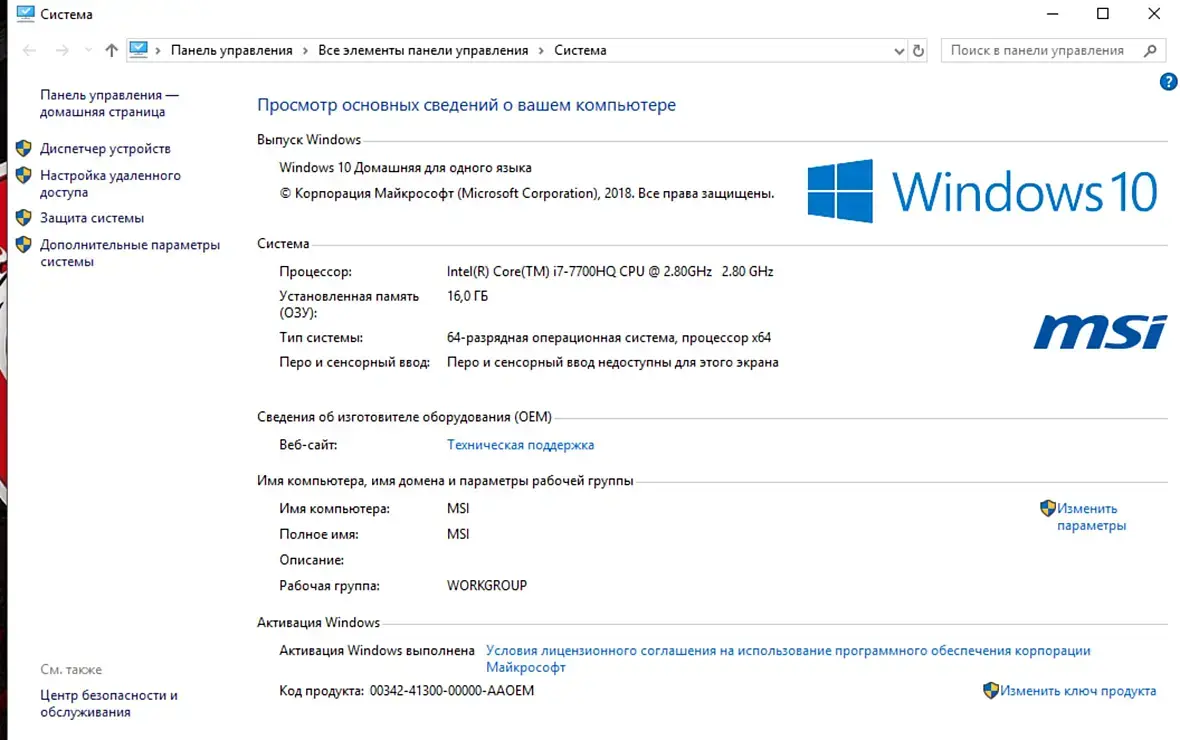Click the blue Help question mark icon
Screen dimensions: 1180x740
[1167, 82]
